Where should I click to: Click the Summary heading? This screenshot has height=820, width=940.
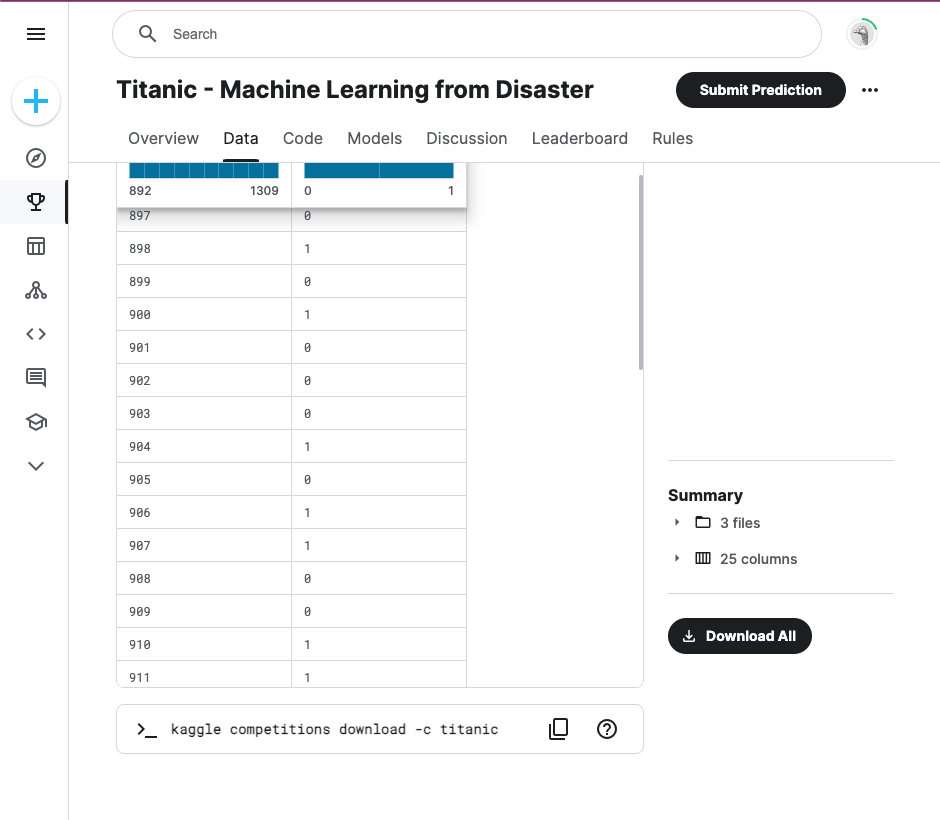coord(705,495)
